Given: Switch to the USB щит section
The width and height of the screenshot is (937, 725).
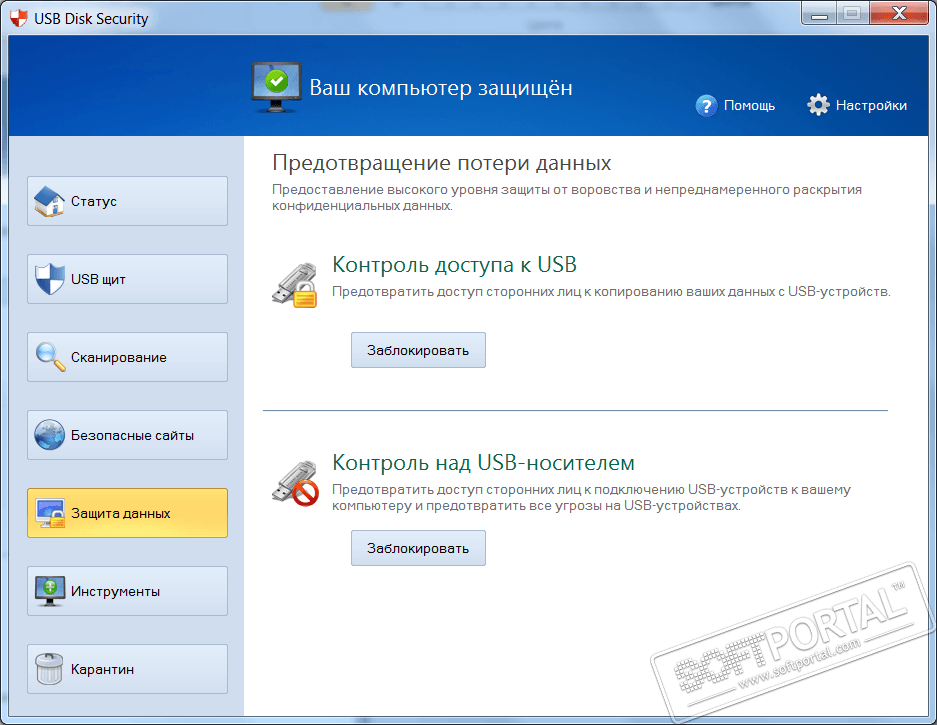Looking at the screenshot, I should coord(127,279).
